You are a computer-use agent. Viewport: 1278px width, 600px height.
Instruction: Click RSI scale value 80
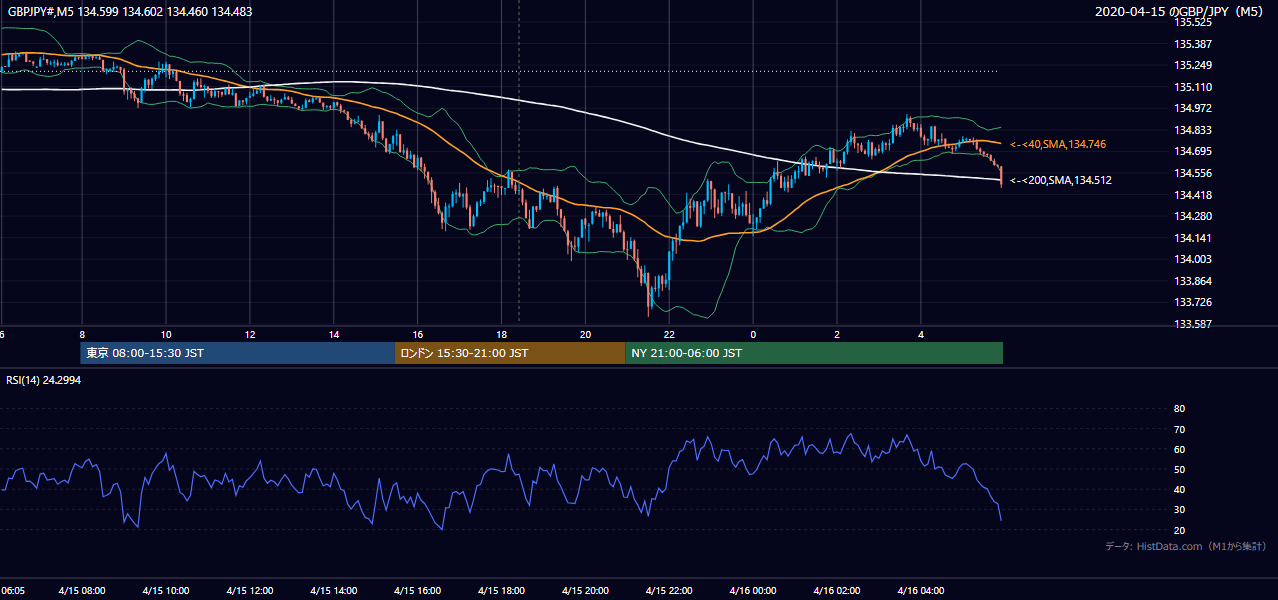pyautogui.click(x=1179, y=409)
